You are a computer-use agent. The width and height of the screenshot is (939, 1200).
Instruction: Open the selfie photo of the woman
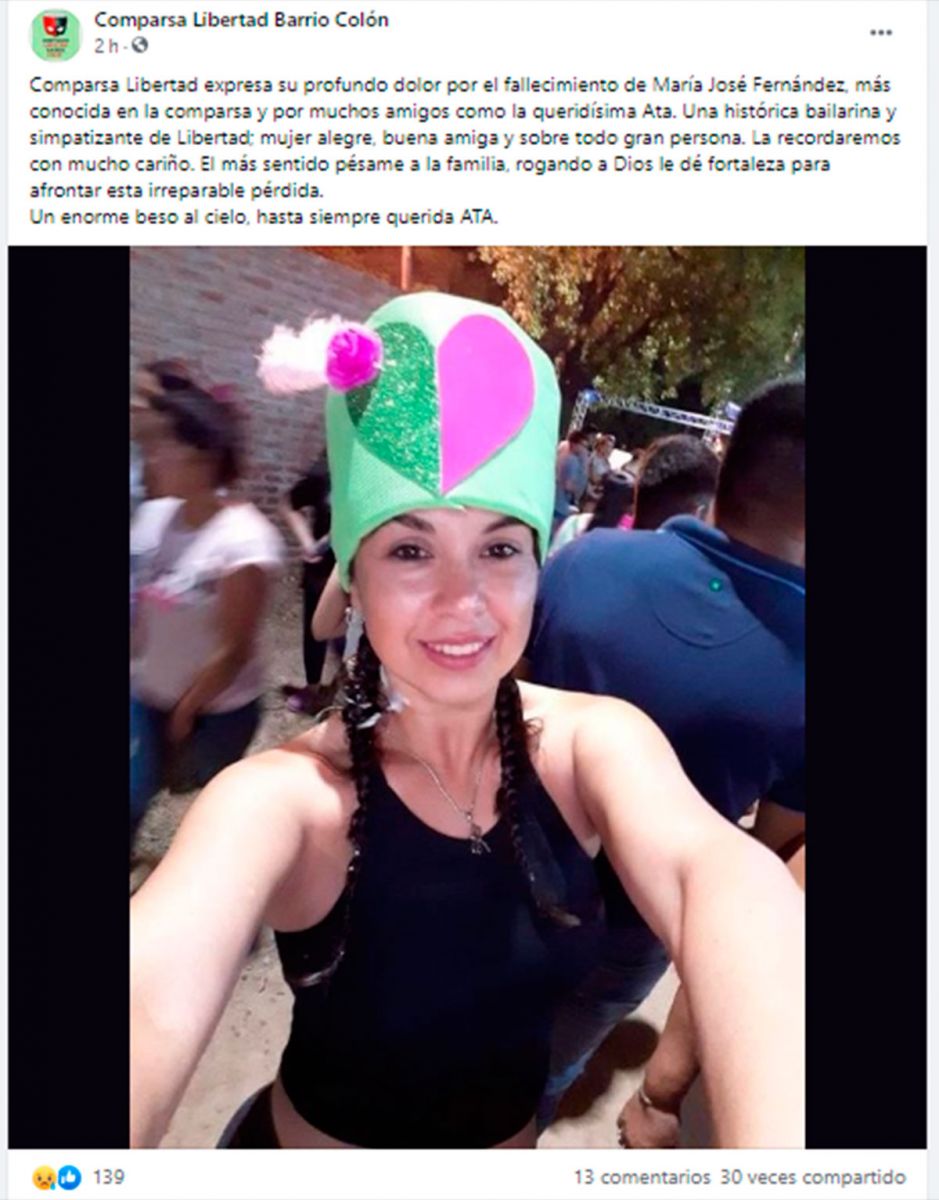coord(467,697)
